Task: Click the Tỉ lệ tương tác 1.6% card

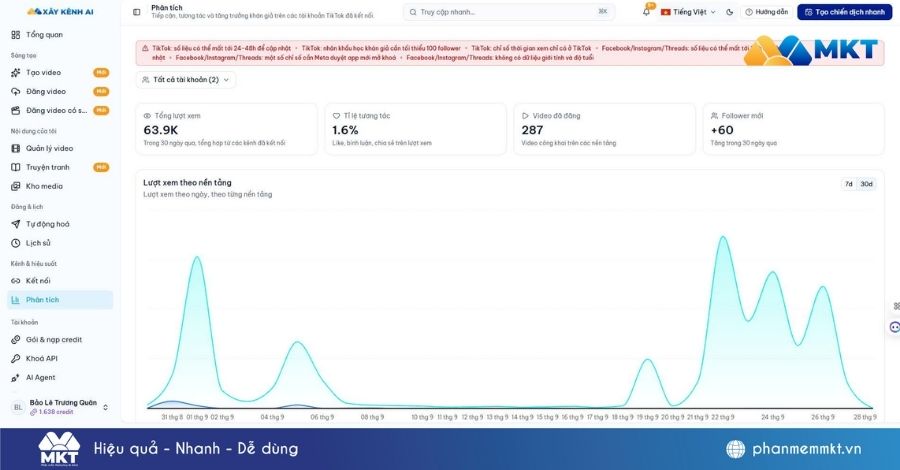Action: tap(416, 129)
